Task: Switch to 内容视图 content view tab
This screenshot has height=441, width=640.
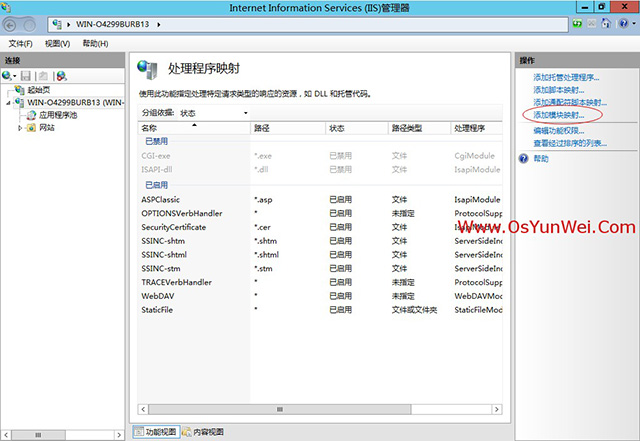Action: [204, 432]
